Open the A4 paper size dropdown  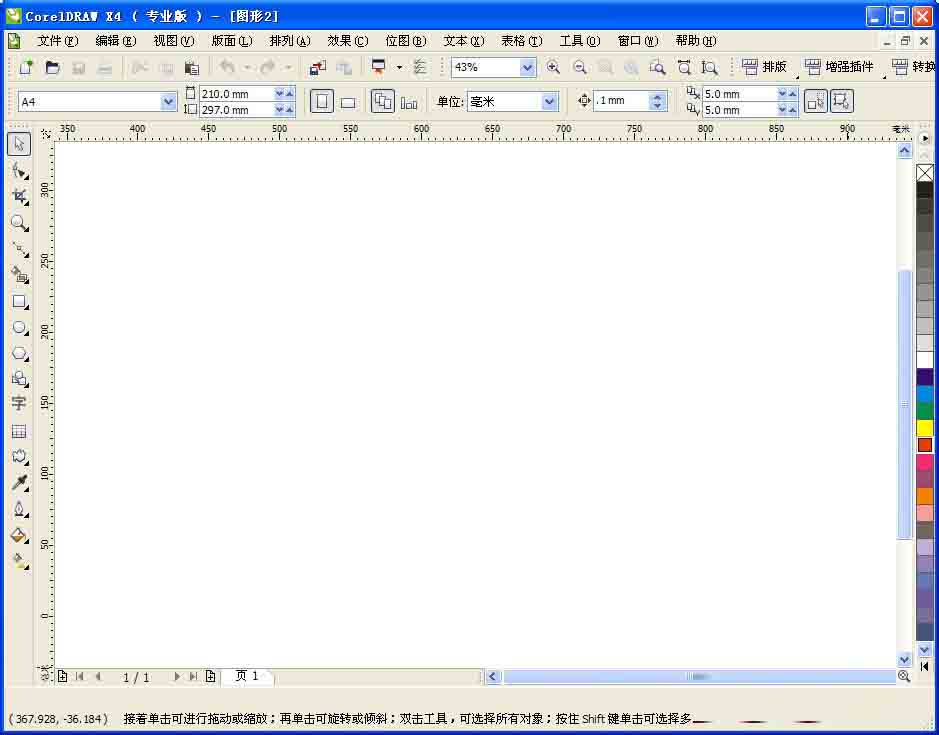(167, 101)
